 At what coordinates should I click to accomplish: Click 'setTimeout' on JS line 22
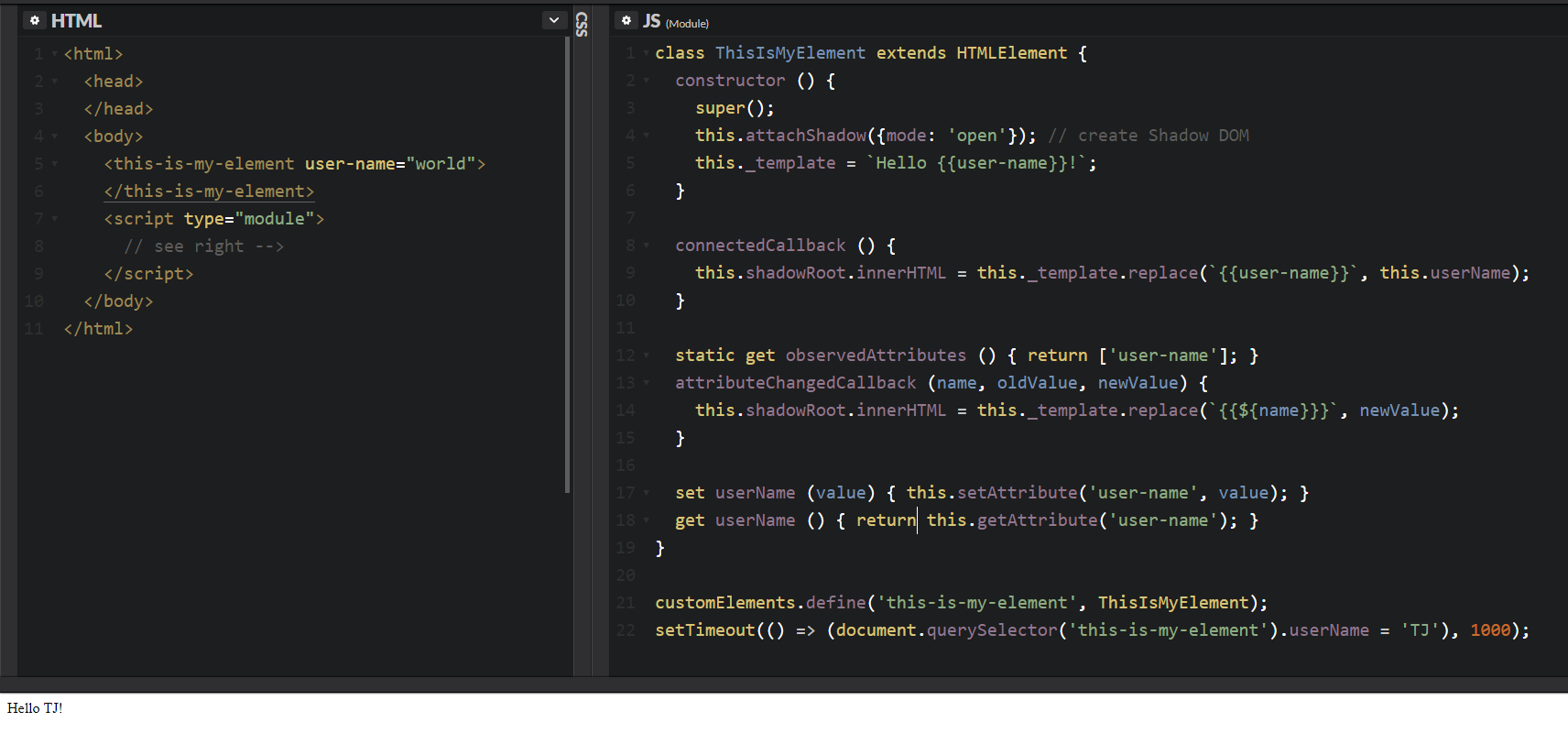(705, 630)
